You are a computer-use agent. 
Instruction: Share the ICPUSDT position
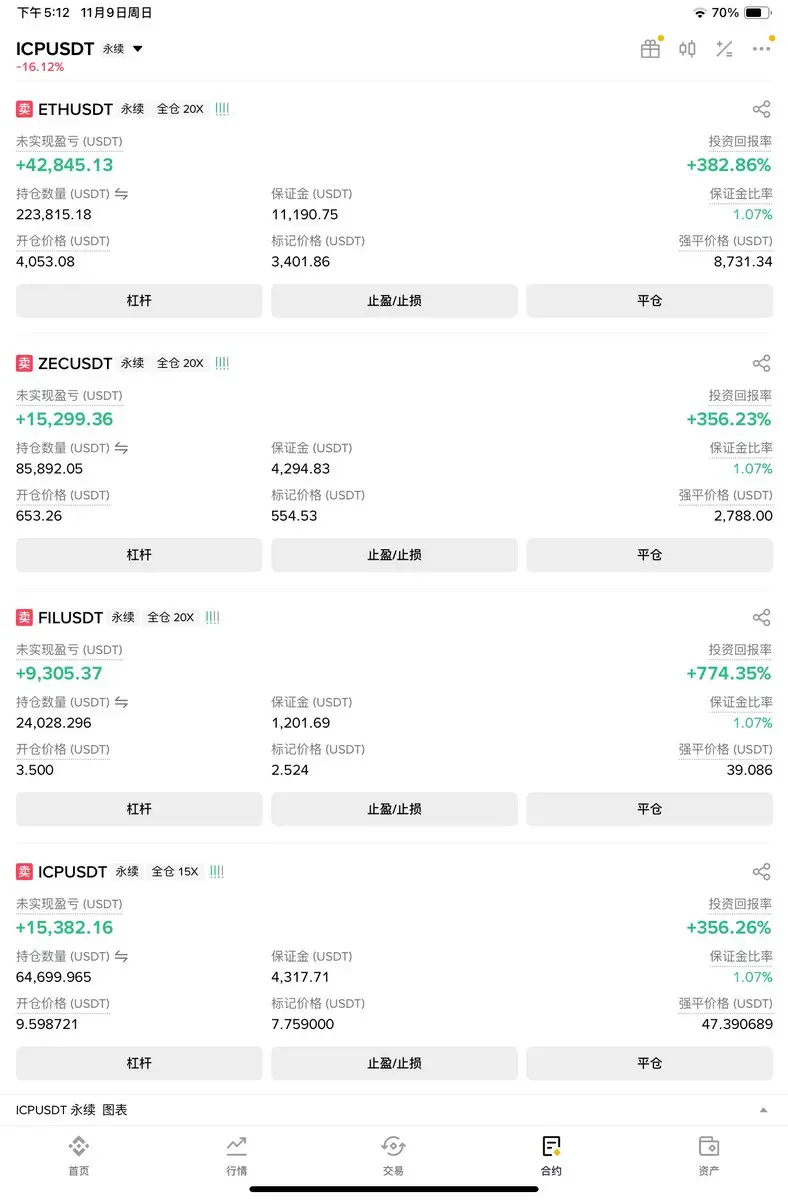tap(761, 871)
